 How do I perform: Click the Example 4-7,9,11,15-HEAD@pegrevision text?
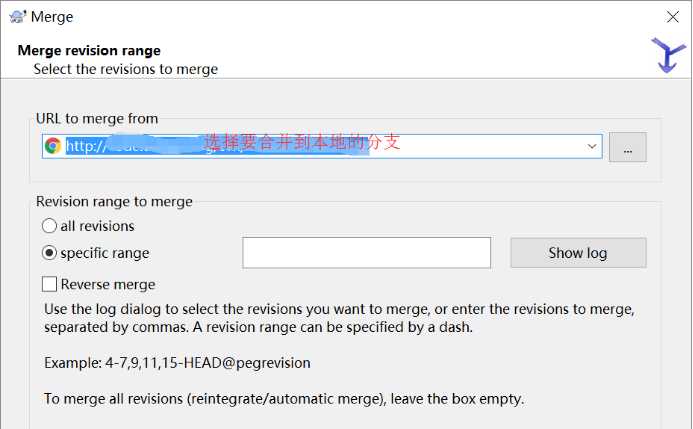[x=177, y=363]
